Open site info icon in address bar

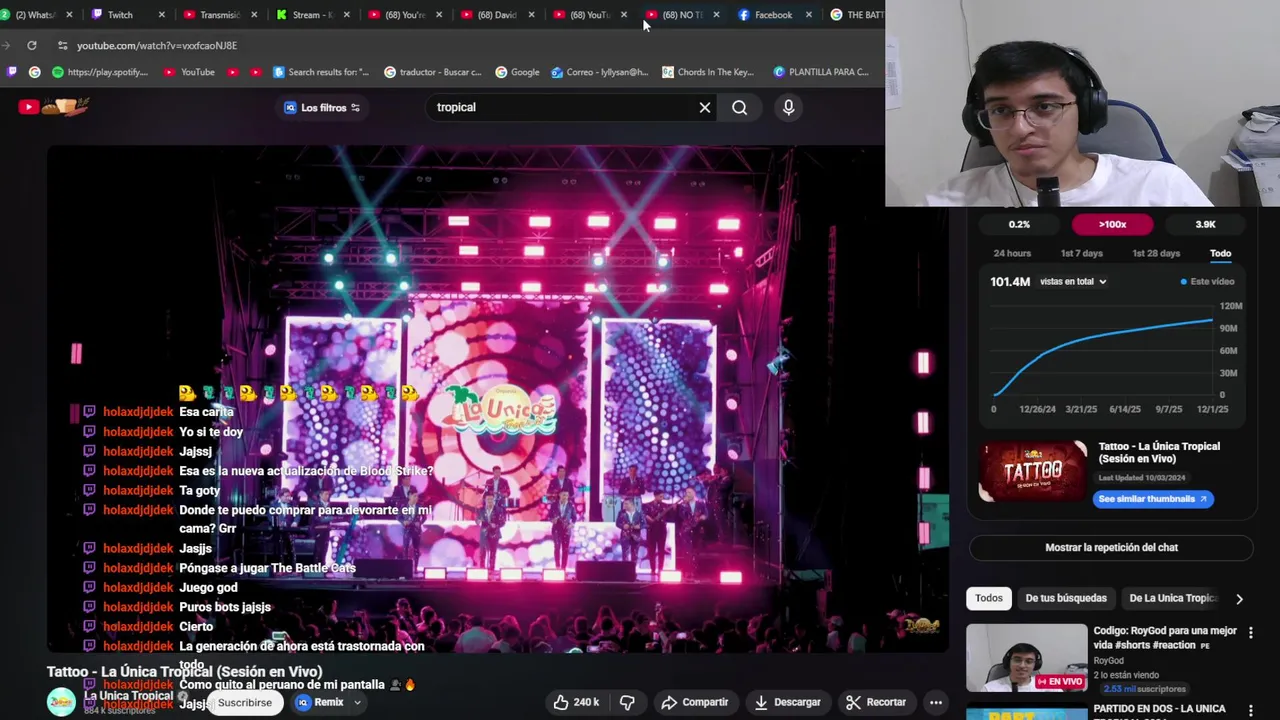click(62, 45)
